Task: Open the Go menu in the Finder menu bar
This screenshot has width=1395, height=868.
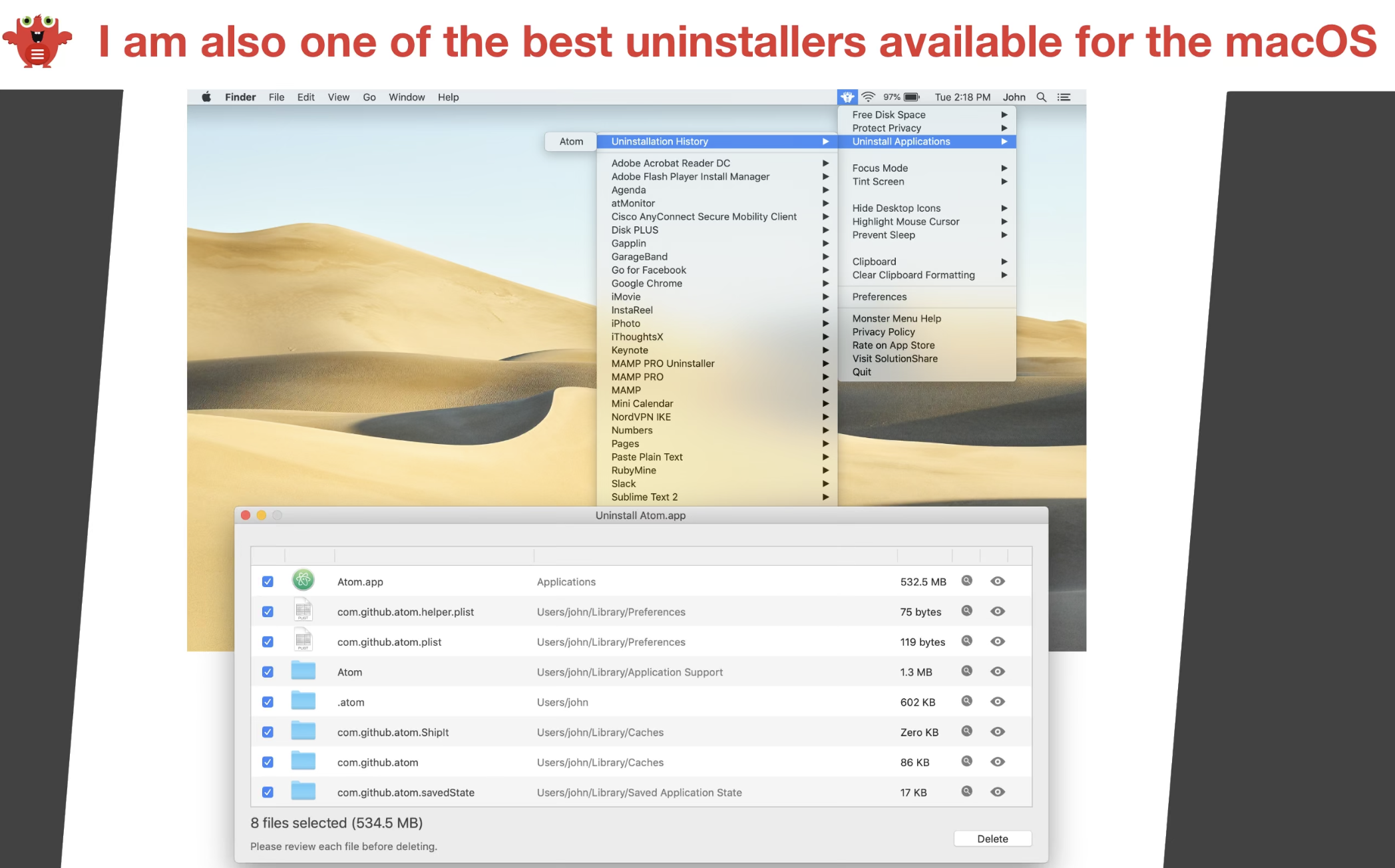Action: click(369, 97)
